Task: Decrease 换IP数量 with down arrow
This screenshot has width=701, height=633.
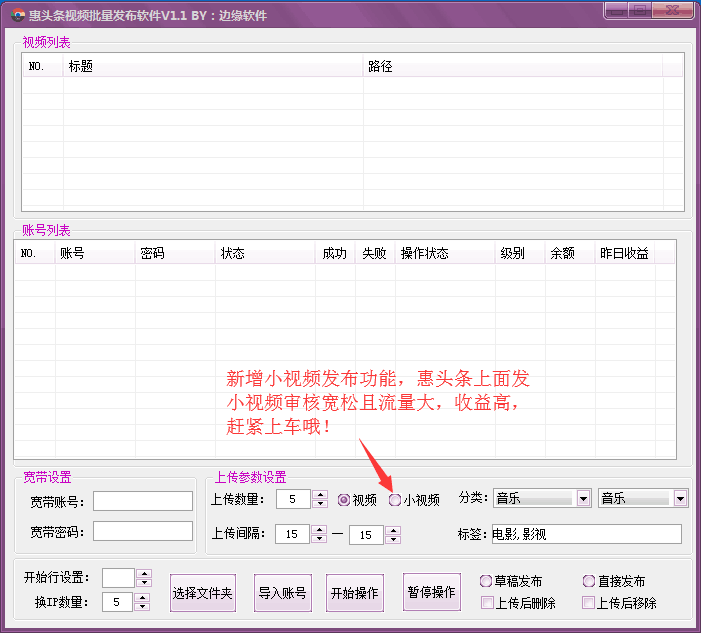Action: click(142, 607)
